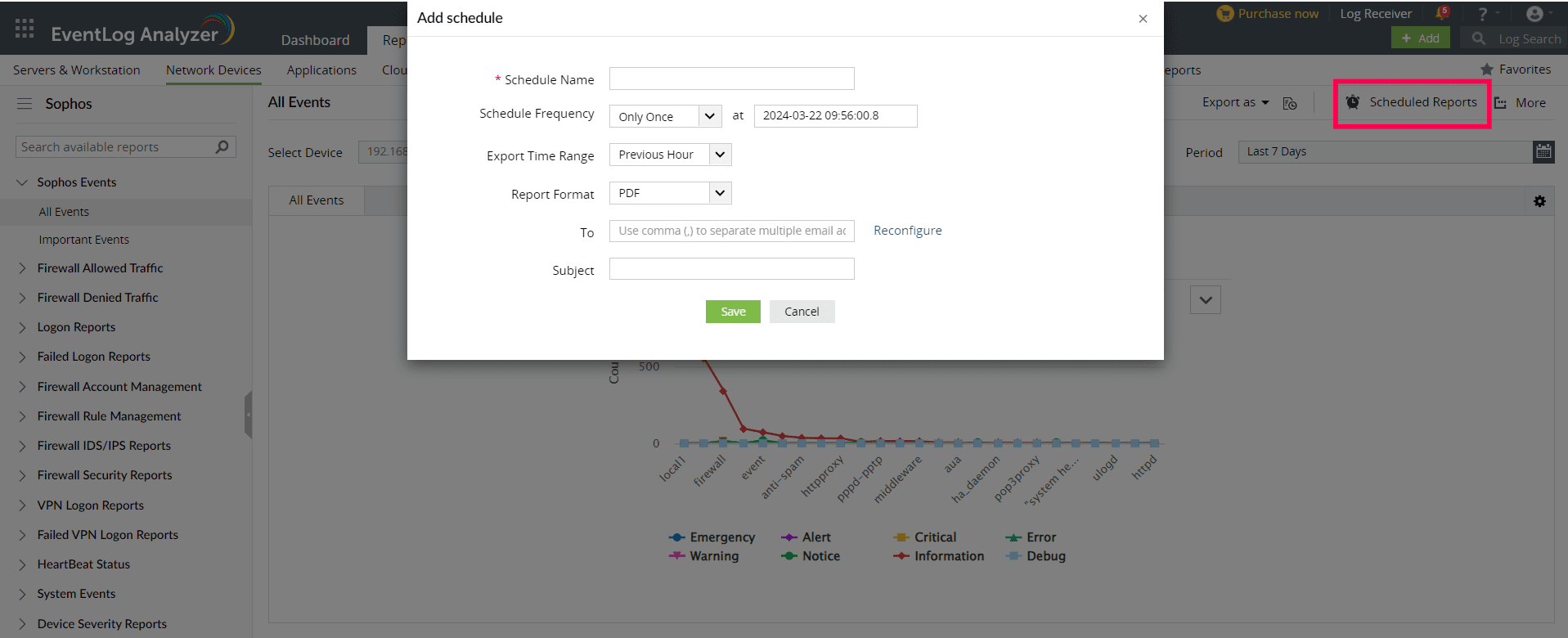This screenshot has height=638, width=1568.
Task: Expand VPN Logon Reports node
Action: pyautogui.click(x=22, y=505)
